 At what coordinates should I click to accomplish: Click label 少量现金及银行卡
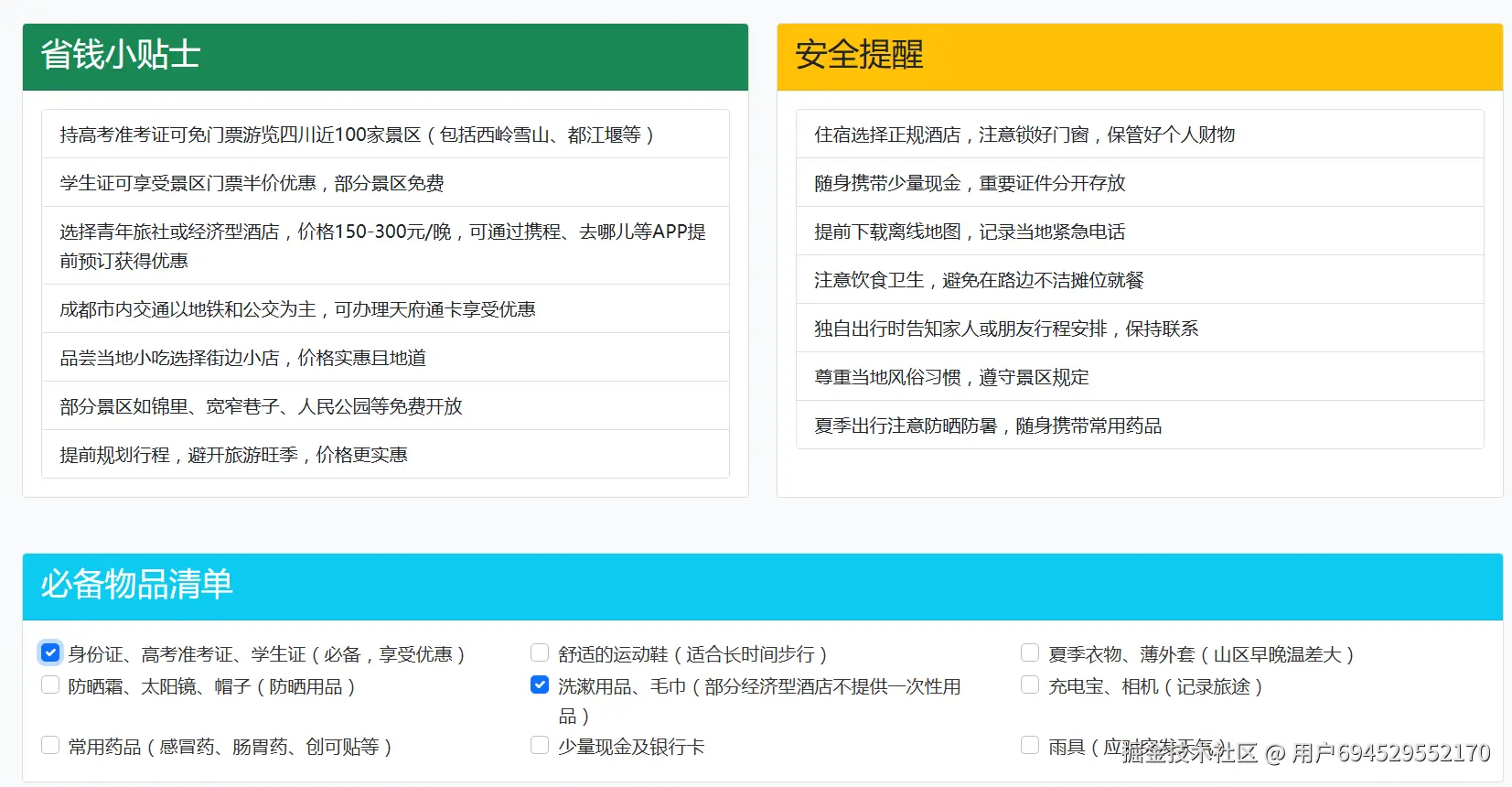[631, 747]
